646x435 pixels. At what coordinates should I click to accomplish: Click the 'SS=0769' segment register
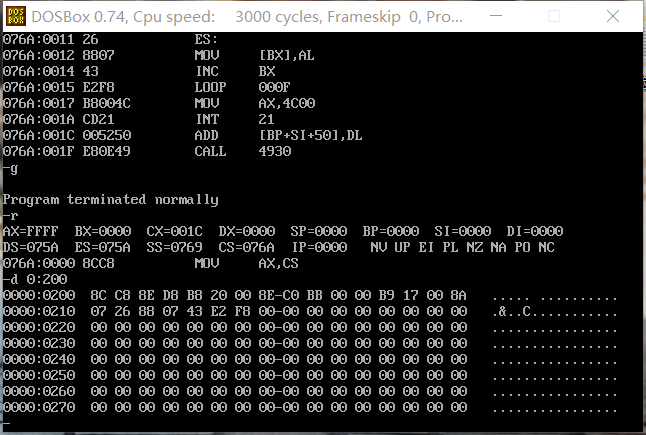pos(175,247)
